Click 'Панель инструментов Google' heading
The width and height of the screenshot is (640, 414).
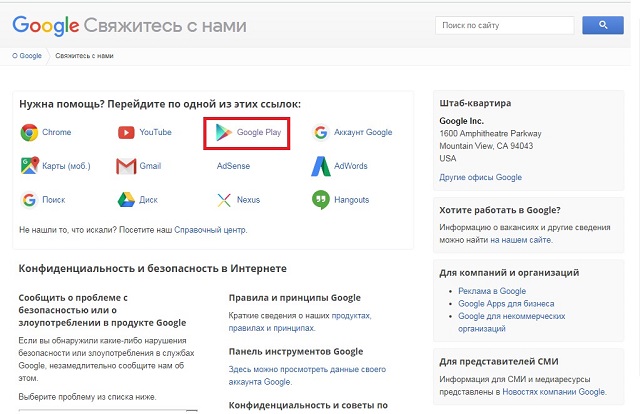pyautogui.click(x=296, y=352)
